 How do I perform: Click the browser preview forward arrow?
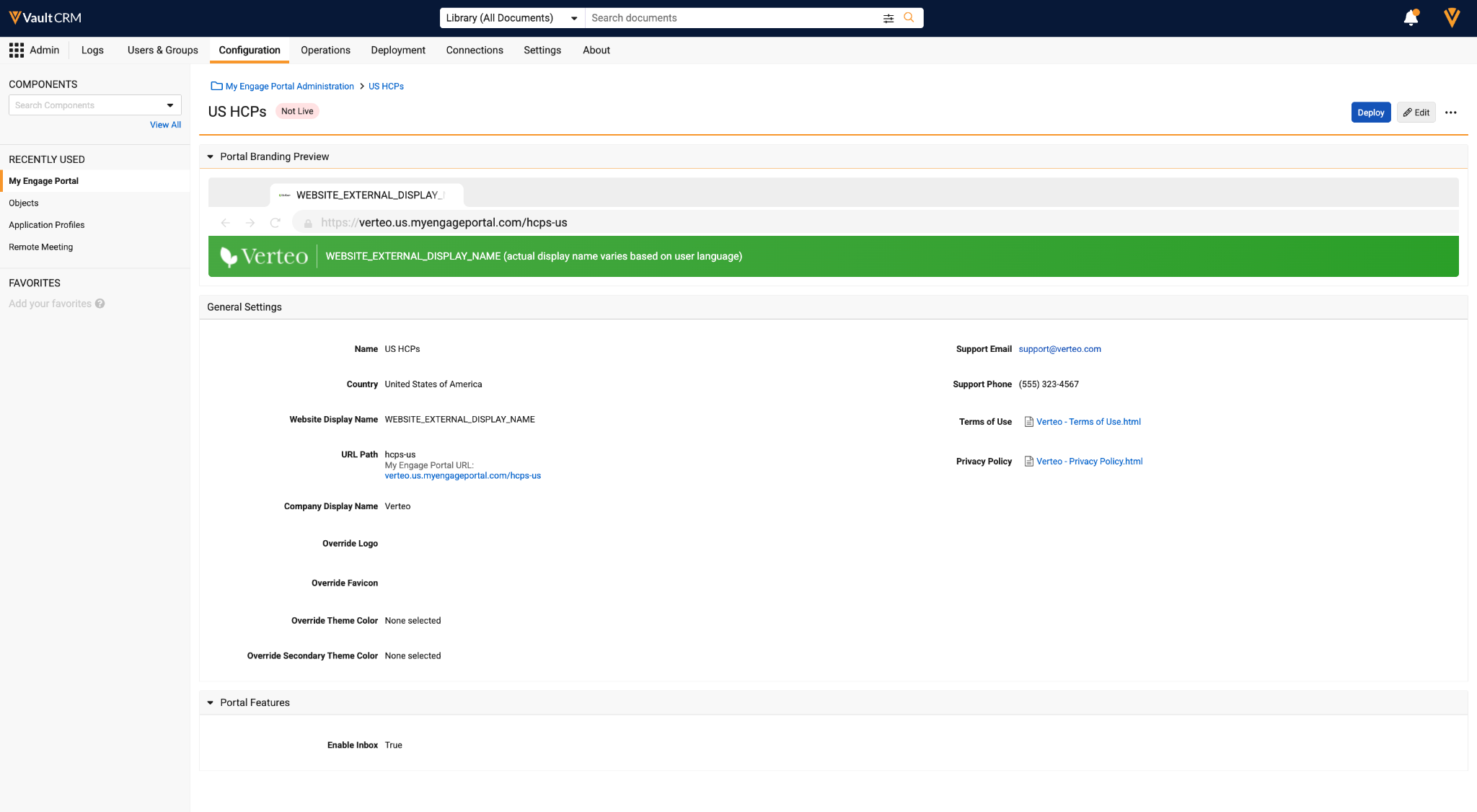pos(250,223)
